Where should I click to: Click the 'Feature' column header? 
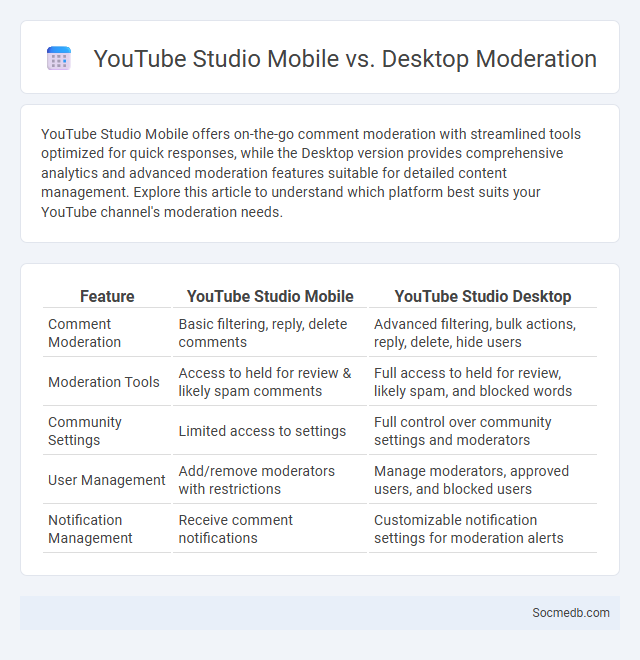[x=107, y=296]
